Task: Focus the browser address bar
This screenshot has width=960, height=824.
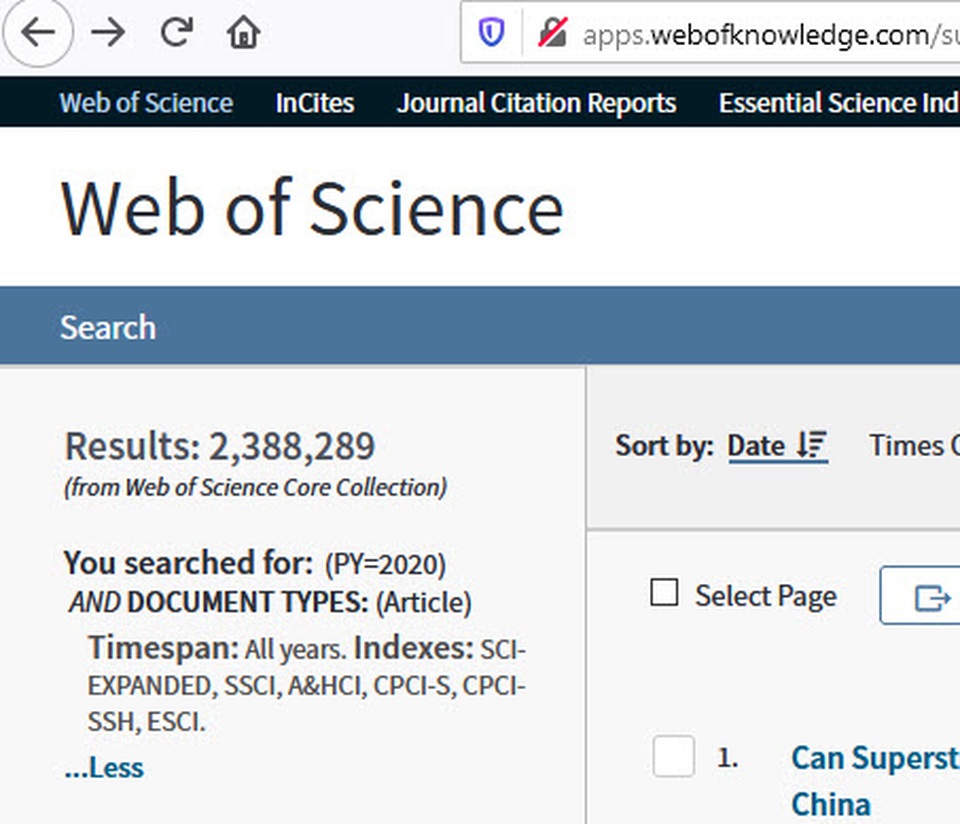Action: (710, 32)
